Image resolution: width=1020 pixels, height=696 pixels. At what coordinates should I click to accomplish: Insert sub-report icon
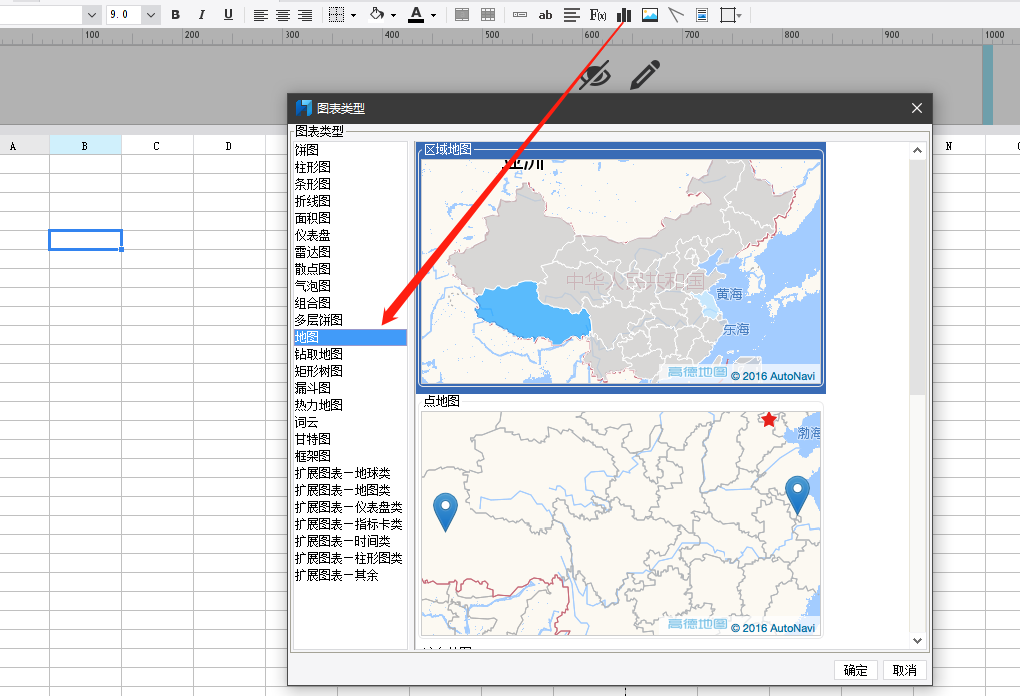coord(702,14)
